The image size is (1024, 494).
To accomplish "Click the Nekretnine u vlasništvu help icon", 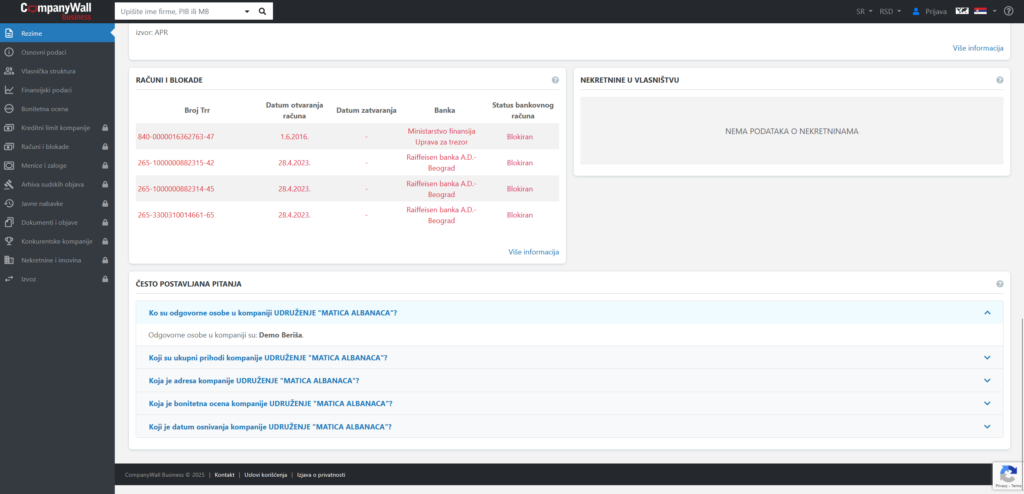I will (x=999, y=80).
